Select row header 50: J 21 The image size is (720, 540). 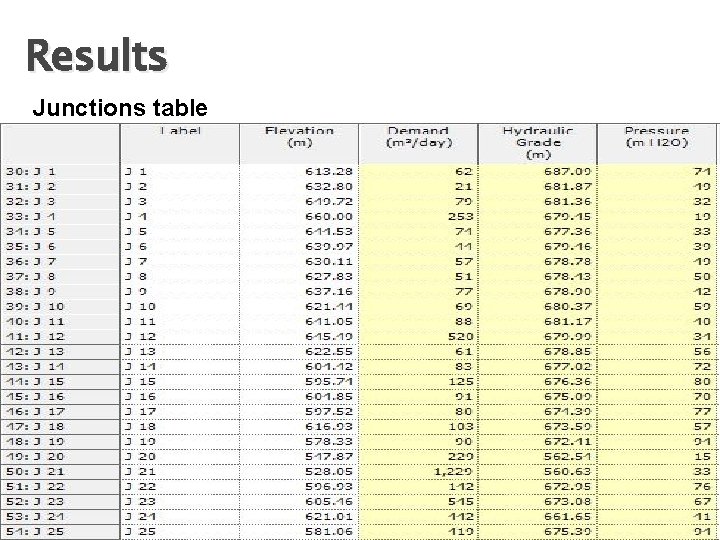tap(60, 471)
